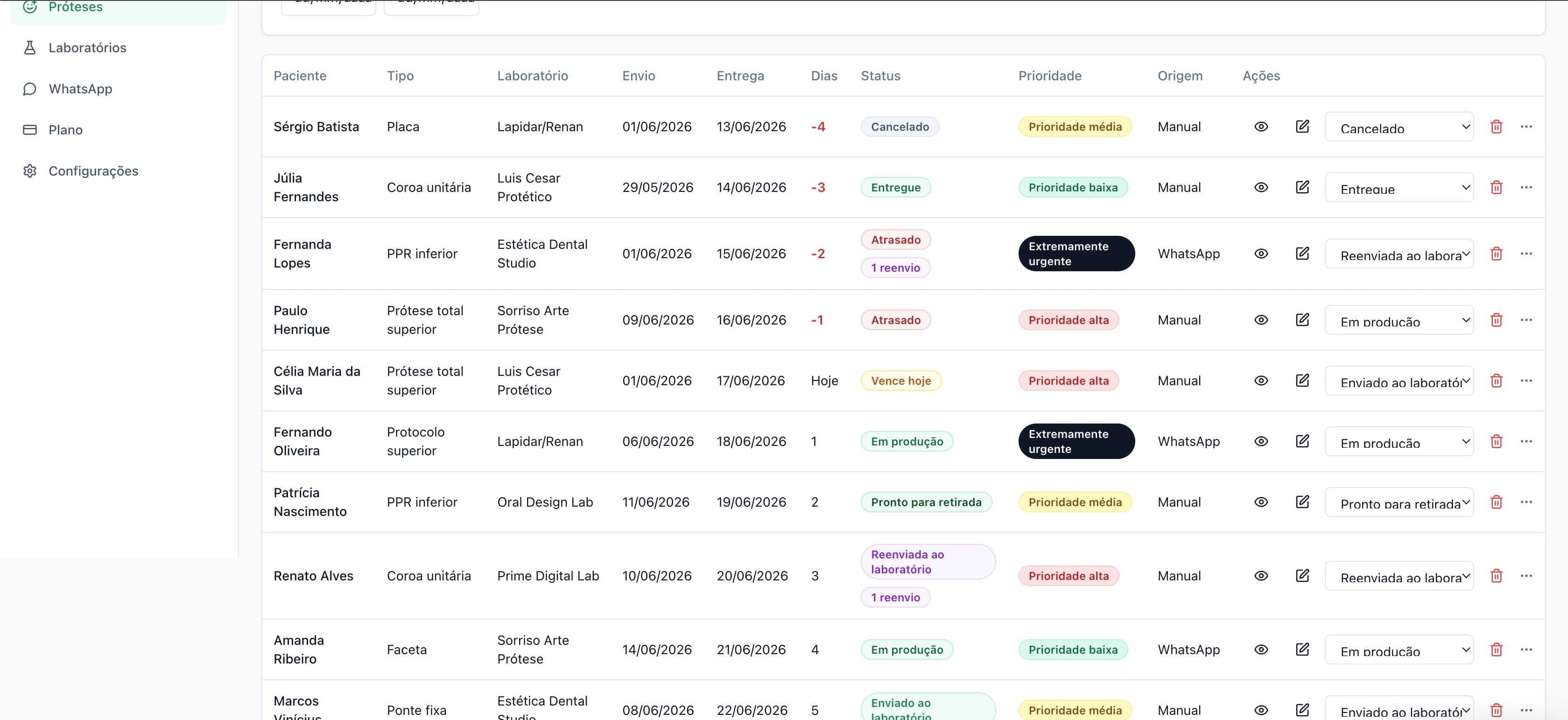Open Fernando Oliveira's Em produção status dropdown

[1399, 441]
